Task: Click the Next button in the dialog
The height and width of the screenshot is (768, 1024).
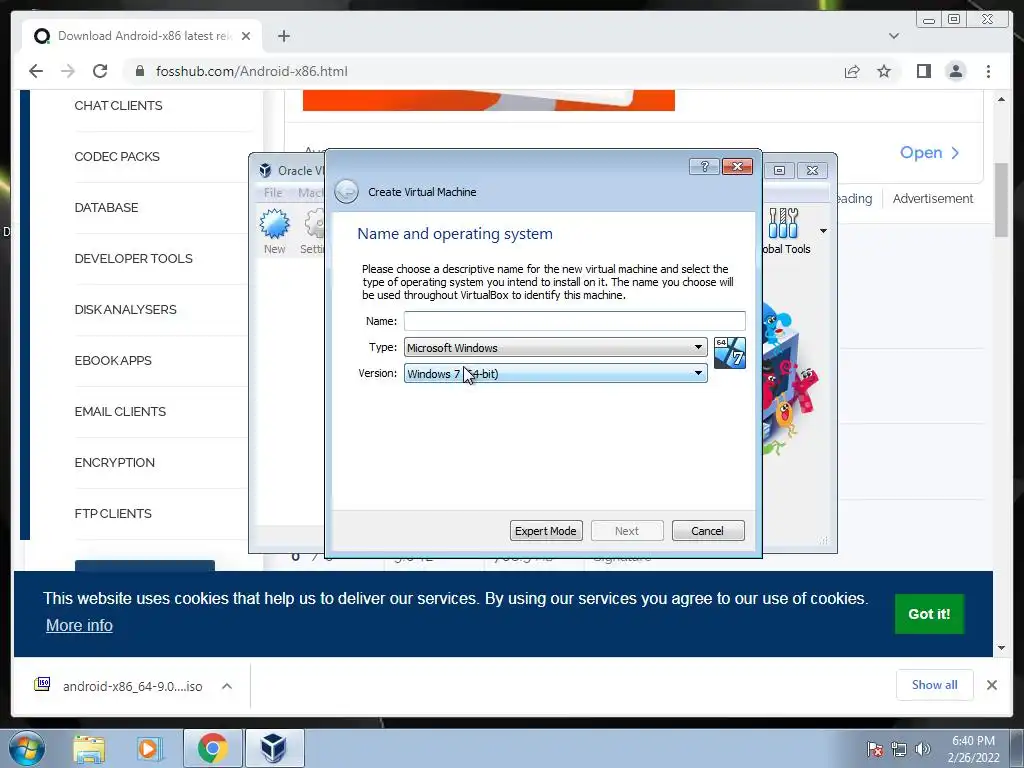Action: pos(627,531)
